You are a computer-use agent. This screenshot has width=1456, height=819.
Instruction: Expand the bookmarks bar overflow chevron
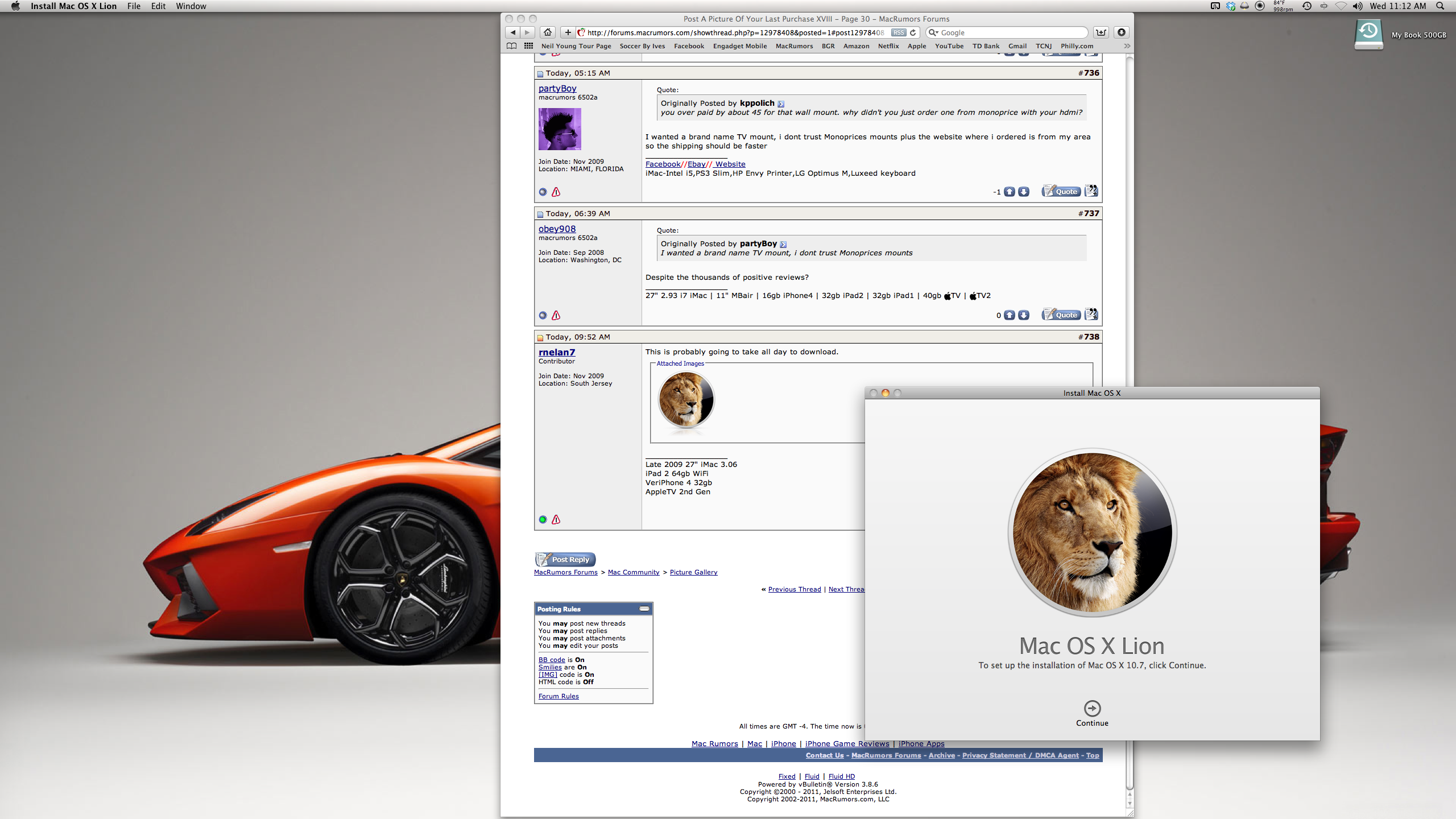tap(1127, 46)
